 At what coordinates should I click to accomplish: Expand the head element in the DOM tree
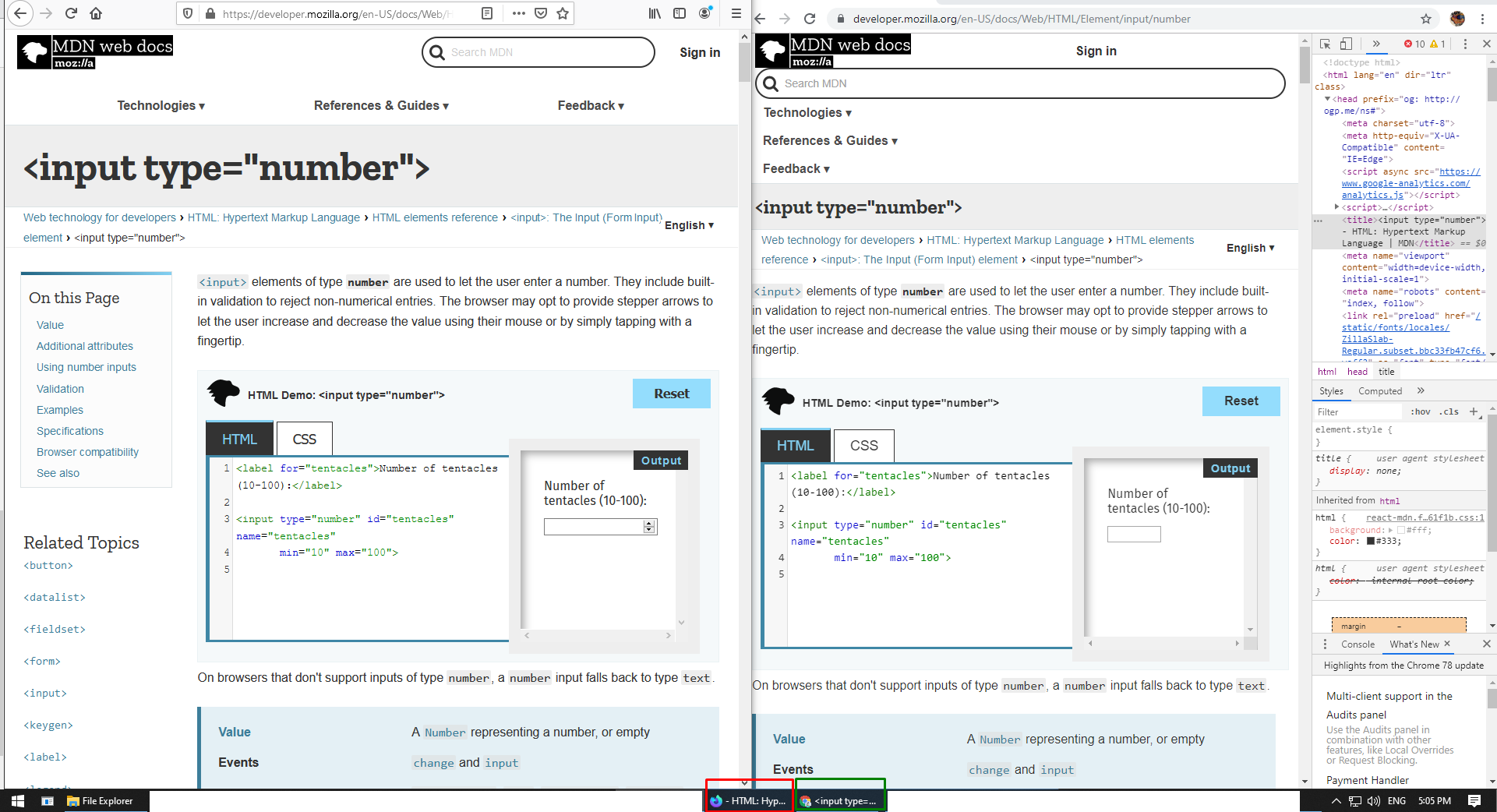[1328, 99]
